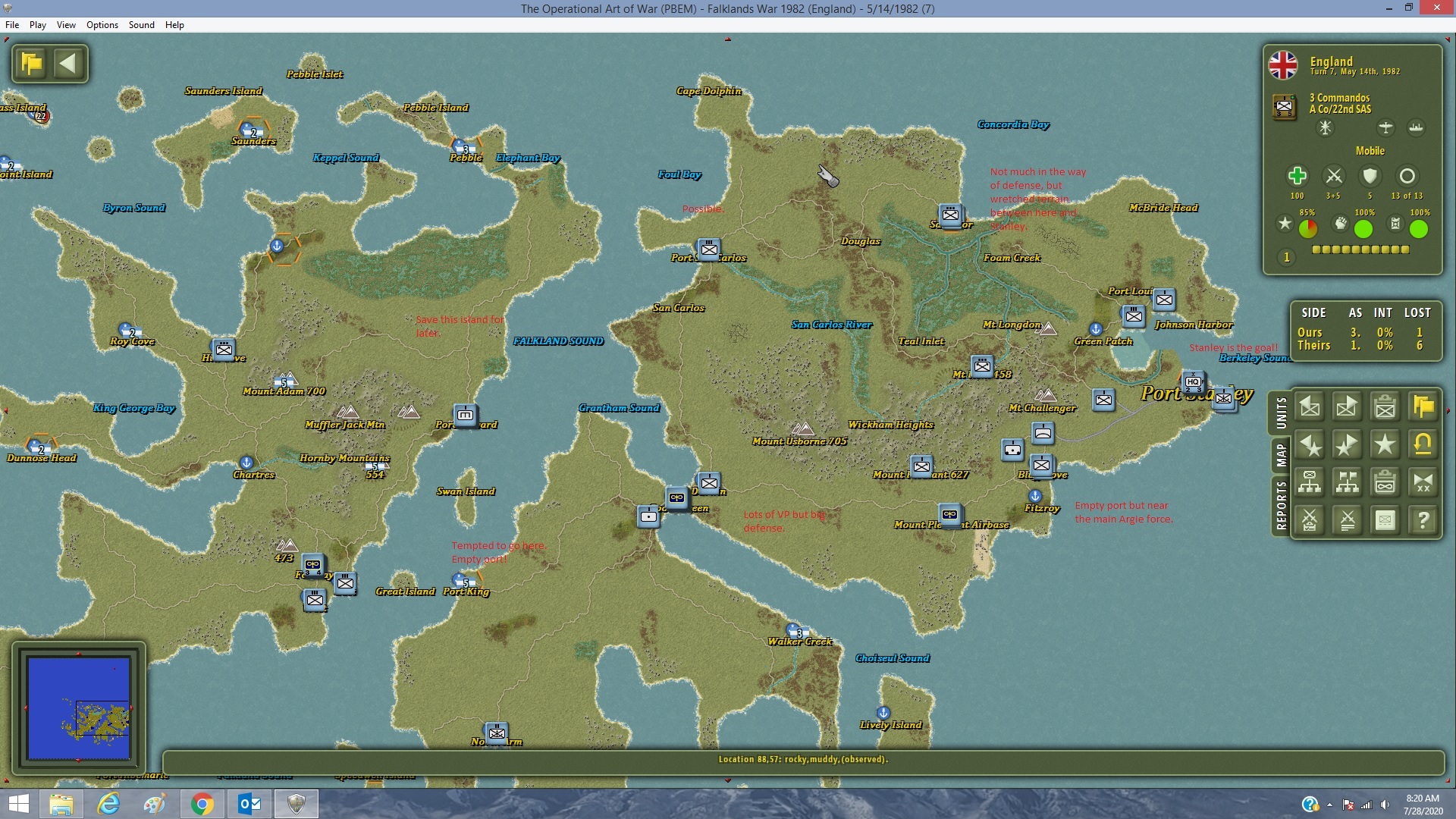Click the question mark help icon
The width and height of the screenshot is (1456, 819).
tap(1423, 520)
